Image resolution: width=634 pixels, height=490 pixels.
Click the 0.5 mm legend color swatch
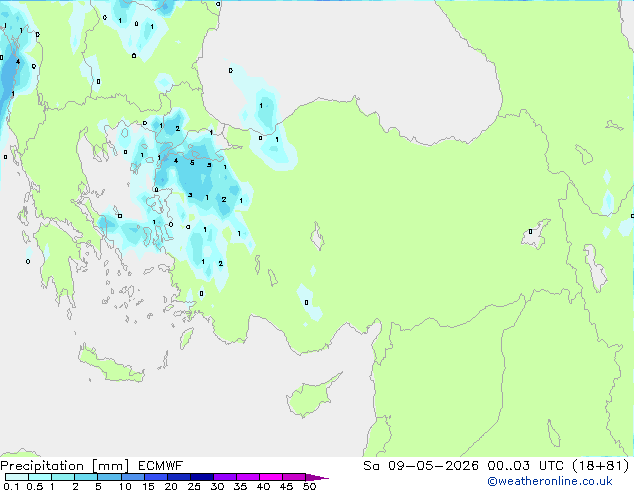pos(40,477)
